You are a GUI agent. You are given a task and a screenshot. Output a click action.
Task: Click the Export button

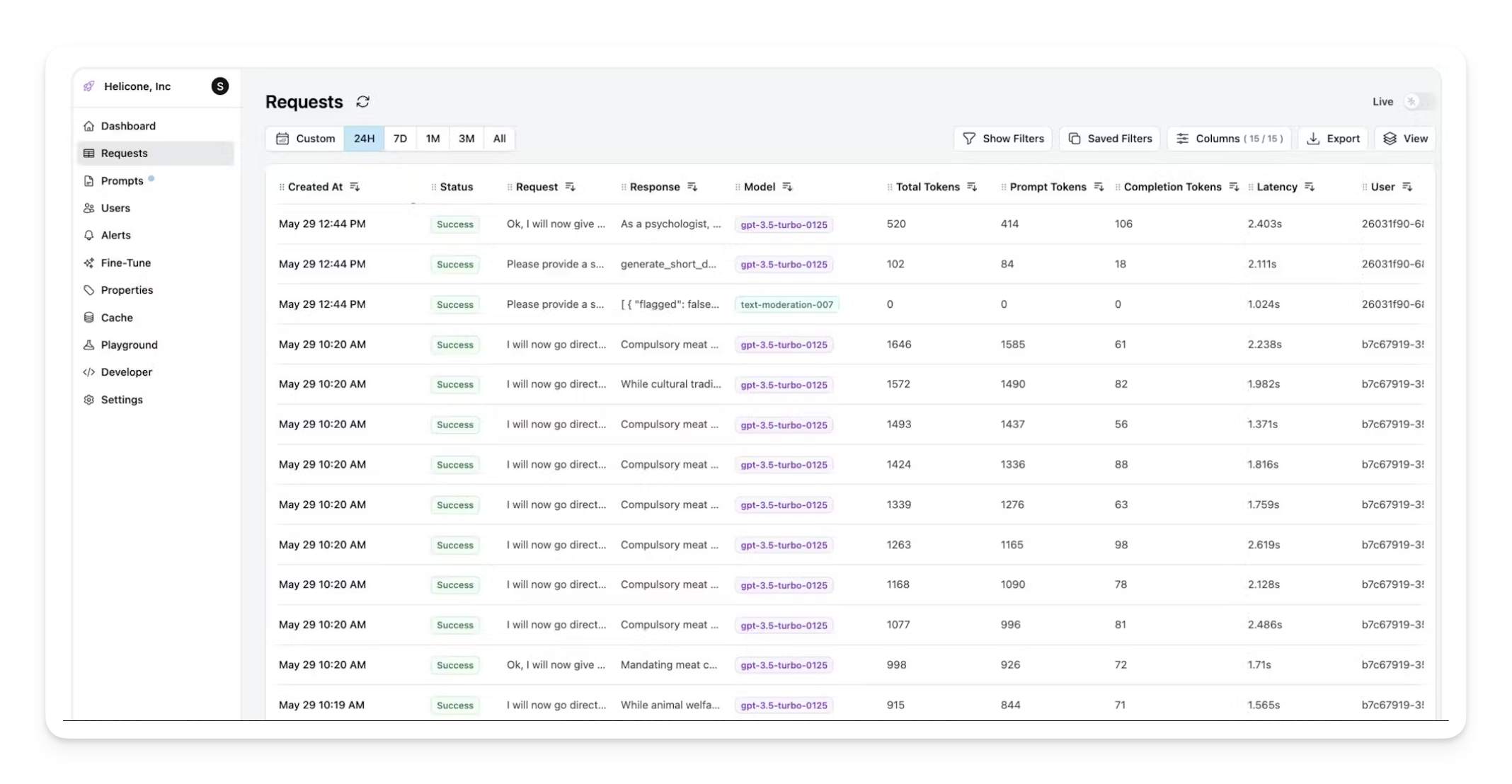point(1333,139)
